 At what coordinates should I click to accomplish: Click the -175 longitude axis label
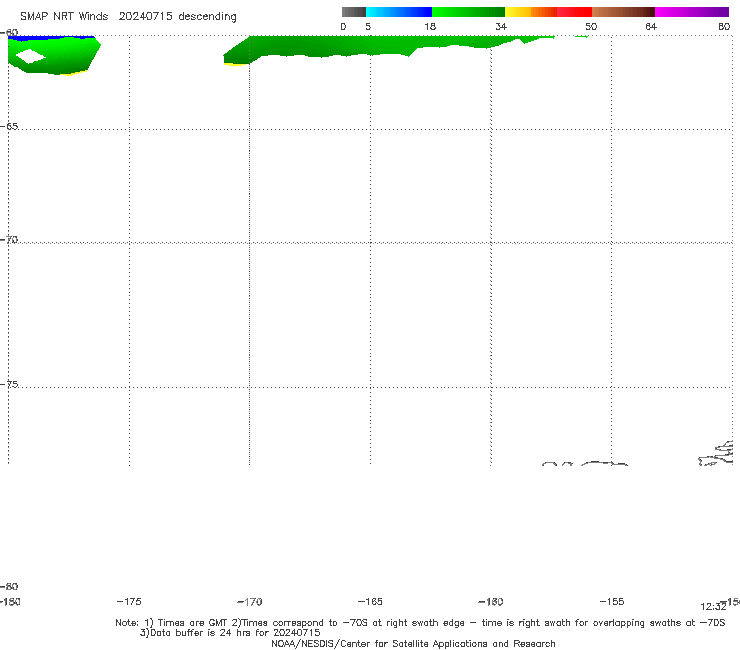tap(129, 601)
